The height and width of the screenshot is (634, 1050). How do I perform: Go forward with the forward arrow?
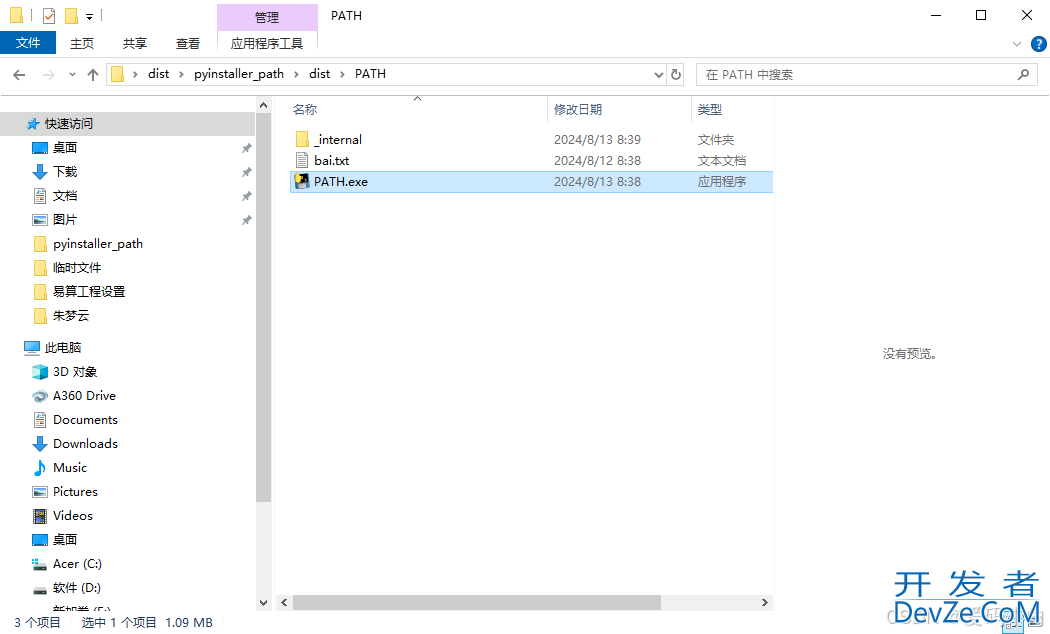[48, 75]
